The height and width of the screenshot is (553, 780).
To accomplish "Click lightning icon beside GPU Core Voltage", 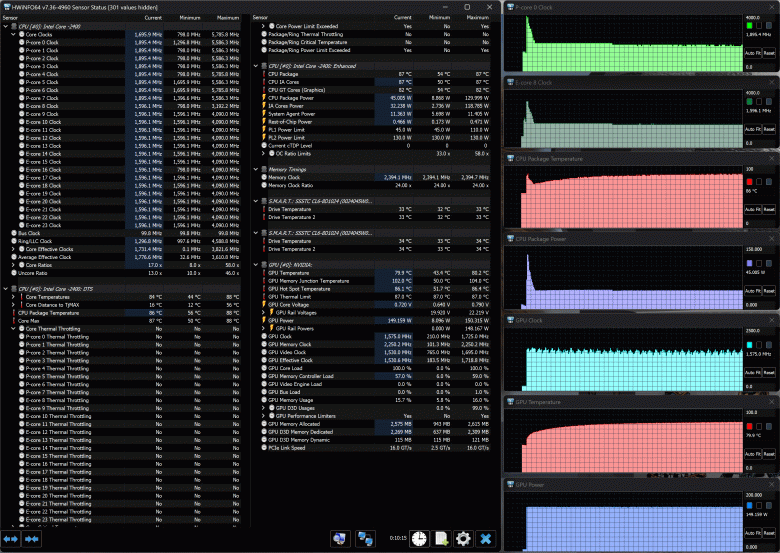I will click(264, 304).
